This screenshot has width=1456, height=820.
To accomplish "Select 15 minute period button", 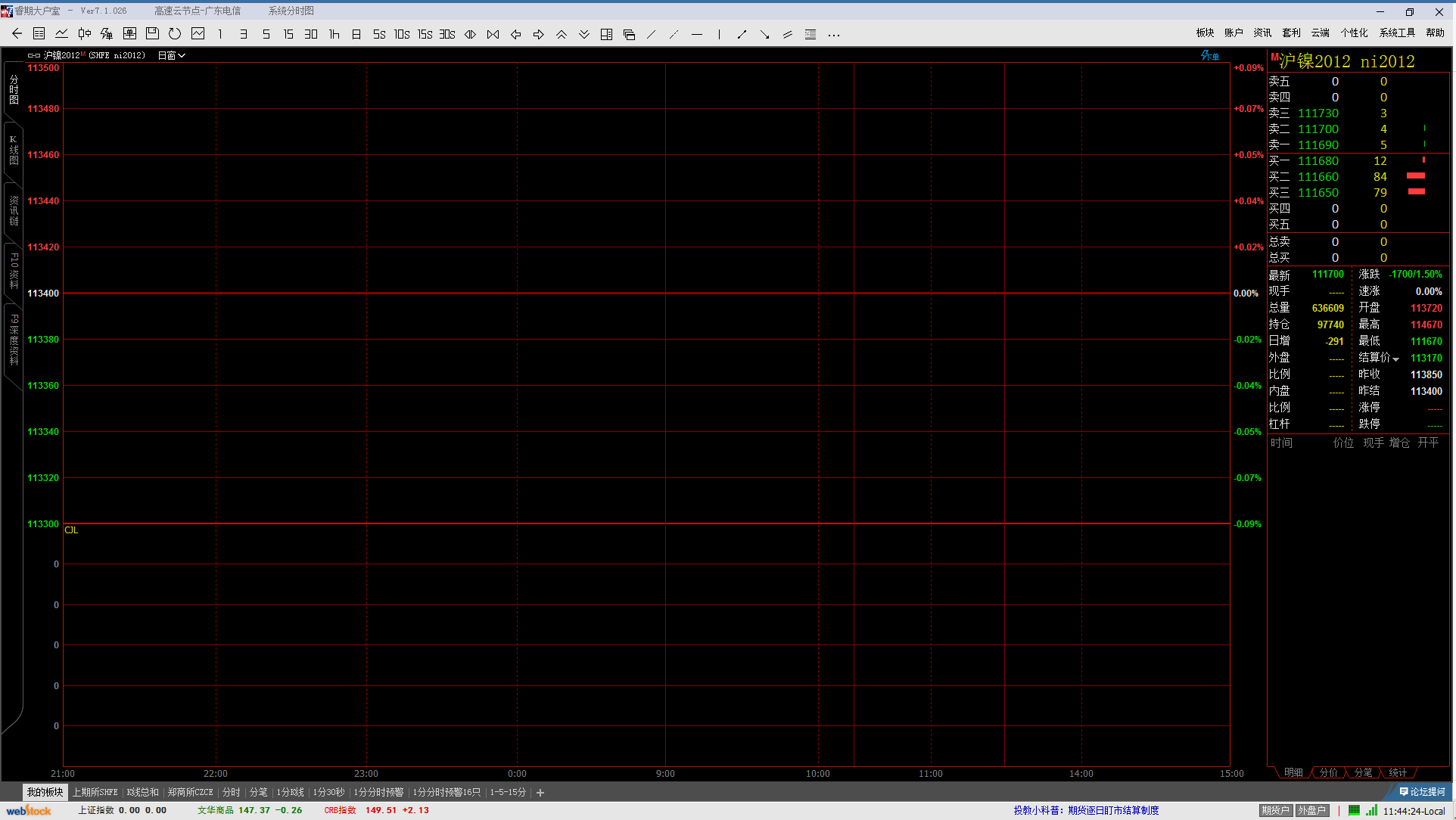I will 288,34.
